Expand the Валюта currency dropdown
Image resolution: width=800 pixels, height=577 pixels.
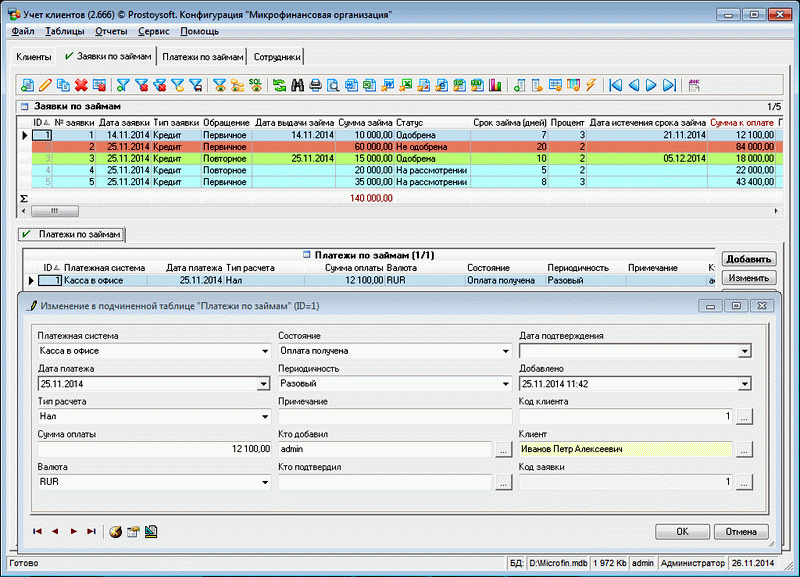point(265,482)
